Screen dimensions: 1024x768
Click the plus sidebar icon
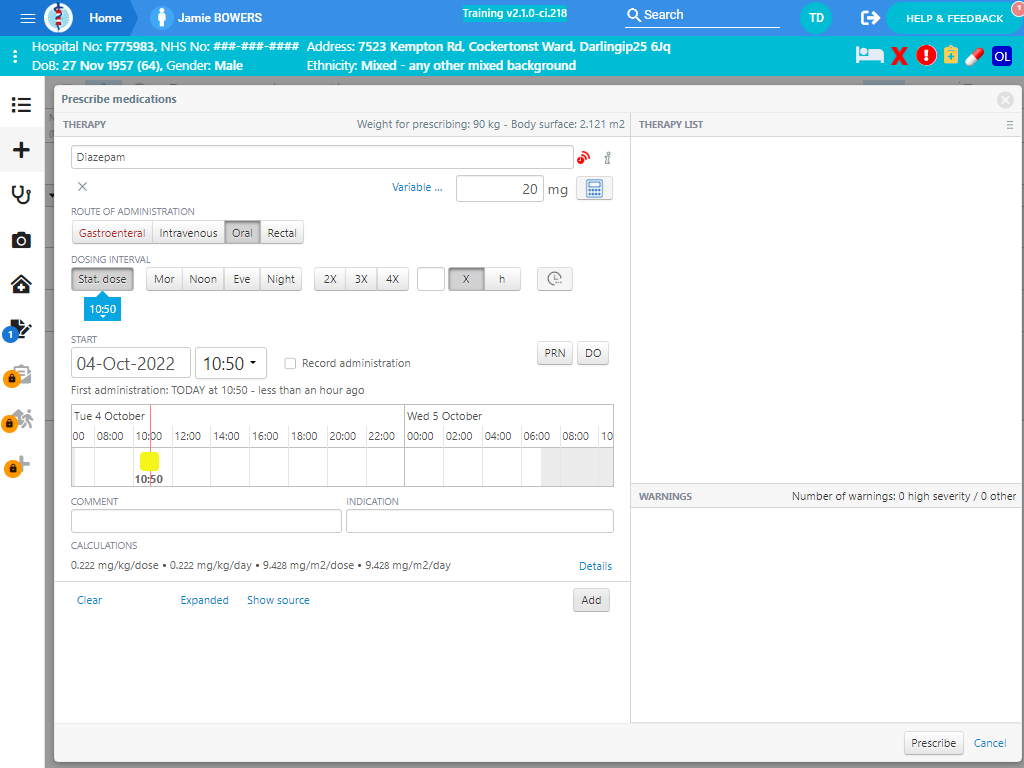pyautogui.click(x=22, y=150)
